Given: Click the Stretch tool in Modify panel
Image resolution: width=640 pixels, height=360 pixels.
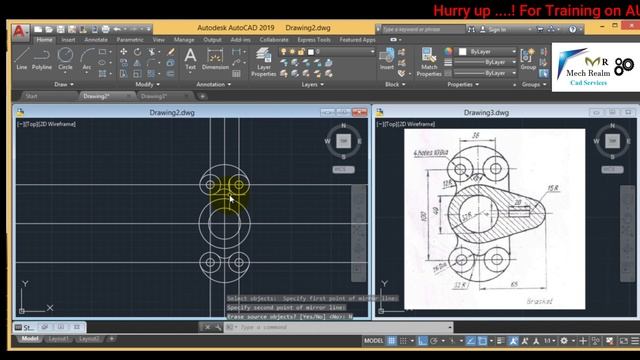Looking at the screenshot, I should click(123, 74).
